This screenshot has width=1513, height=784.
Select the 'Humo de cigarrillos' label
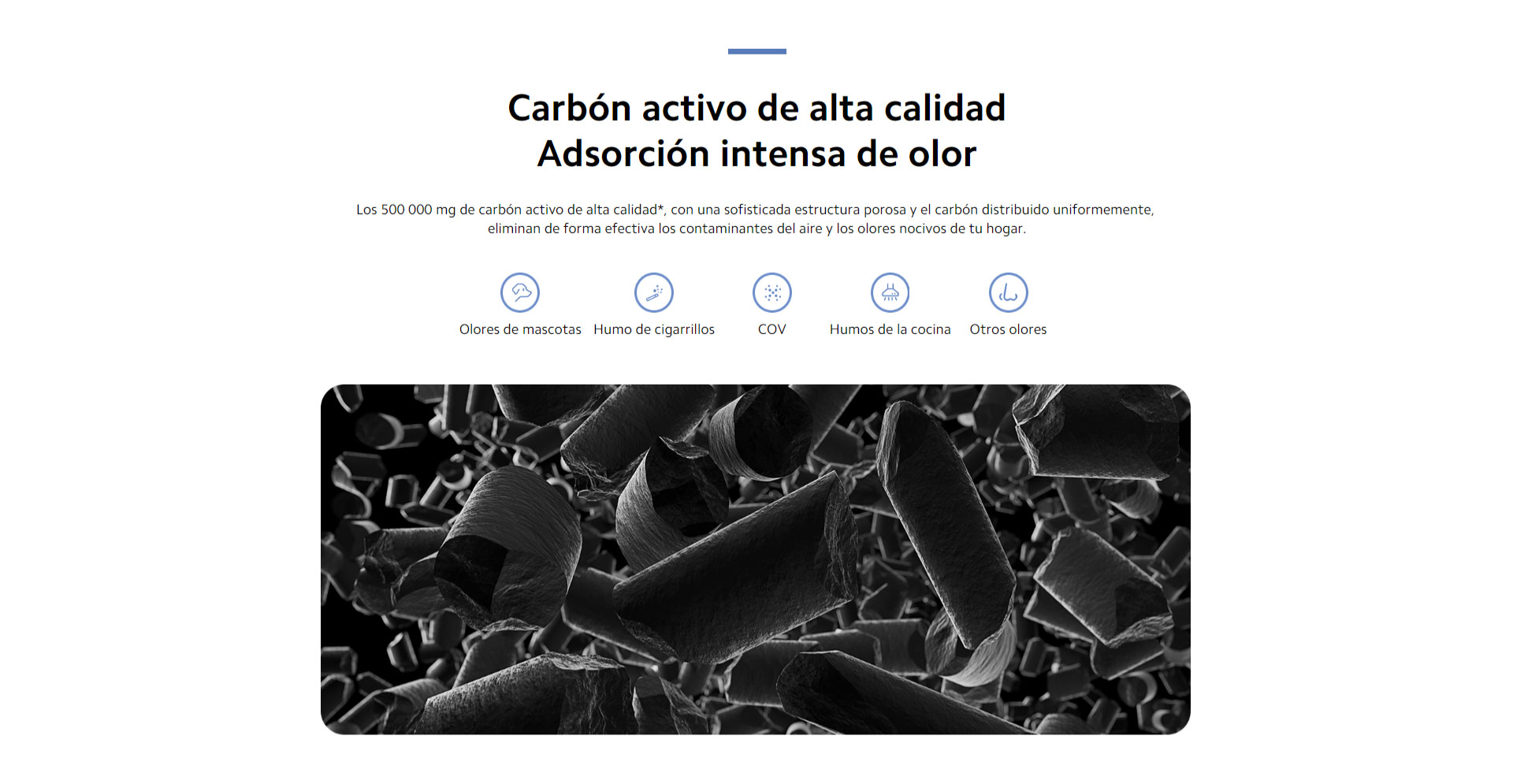coord(654,329)
